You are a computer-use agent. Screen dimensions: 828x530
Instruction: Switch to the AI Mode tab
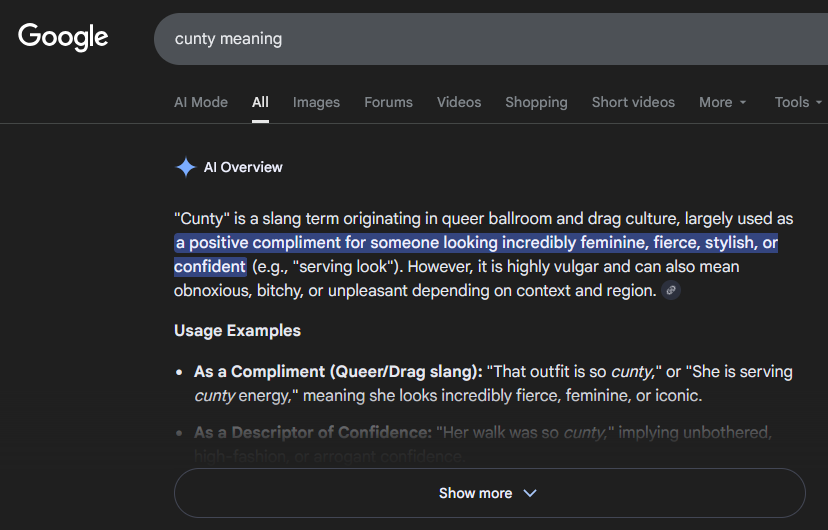coord(201,102)
